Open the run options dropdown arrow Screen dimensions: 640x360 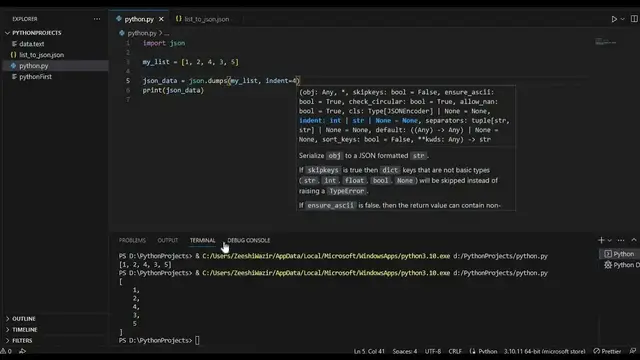pos(622,19)
